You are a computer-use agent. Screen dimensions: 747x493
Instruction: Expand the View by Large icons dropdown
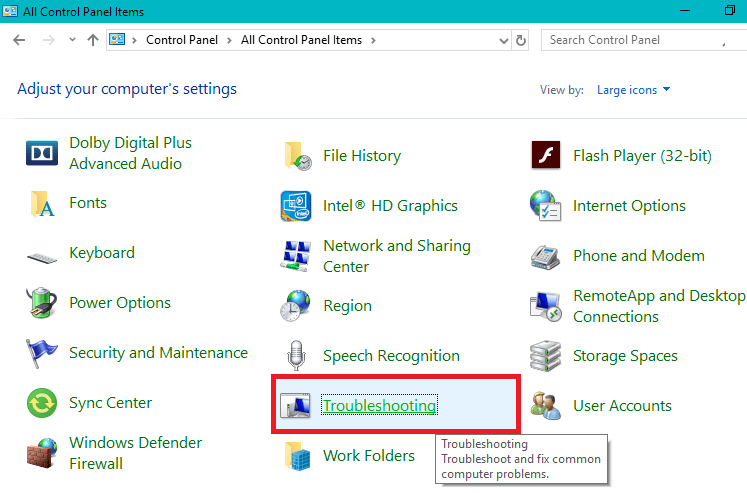(x=634, y=90)
